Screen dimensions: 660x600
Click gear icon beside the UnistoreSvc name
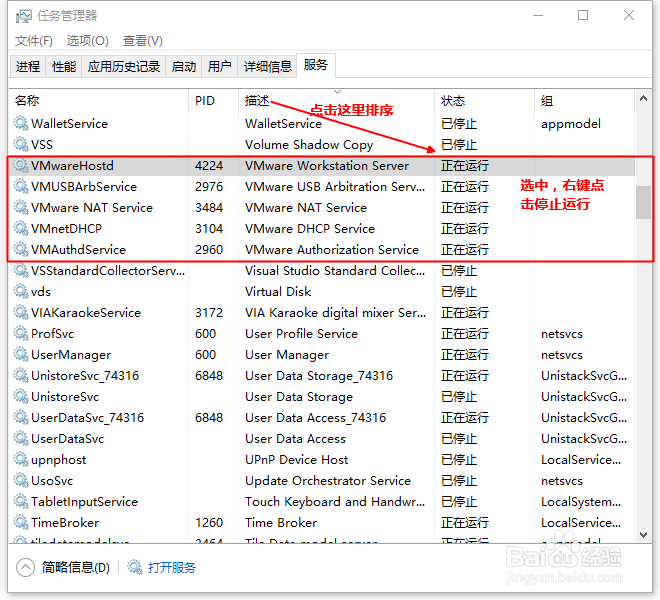[21, 396]
